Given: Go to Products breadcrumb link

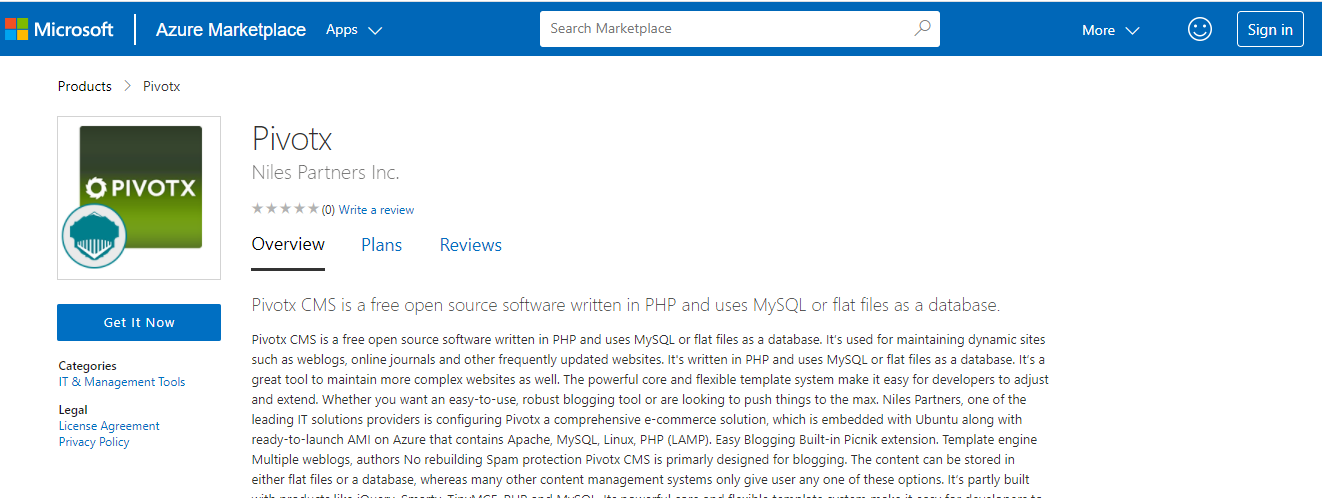Looking at the screenshot, I should (x=85, y=86).
